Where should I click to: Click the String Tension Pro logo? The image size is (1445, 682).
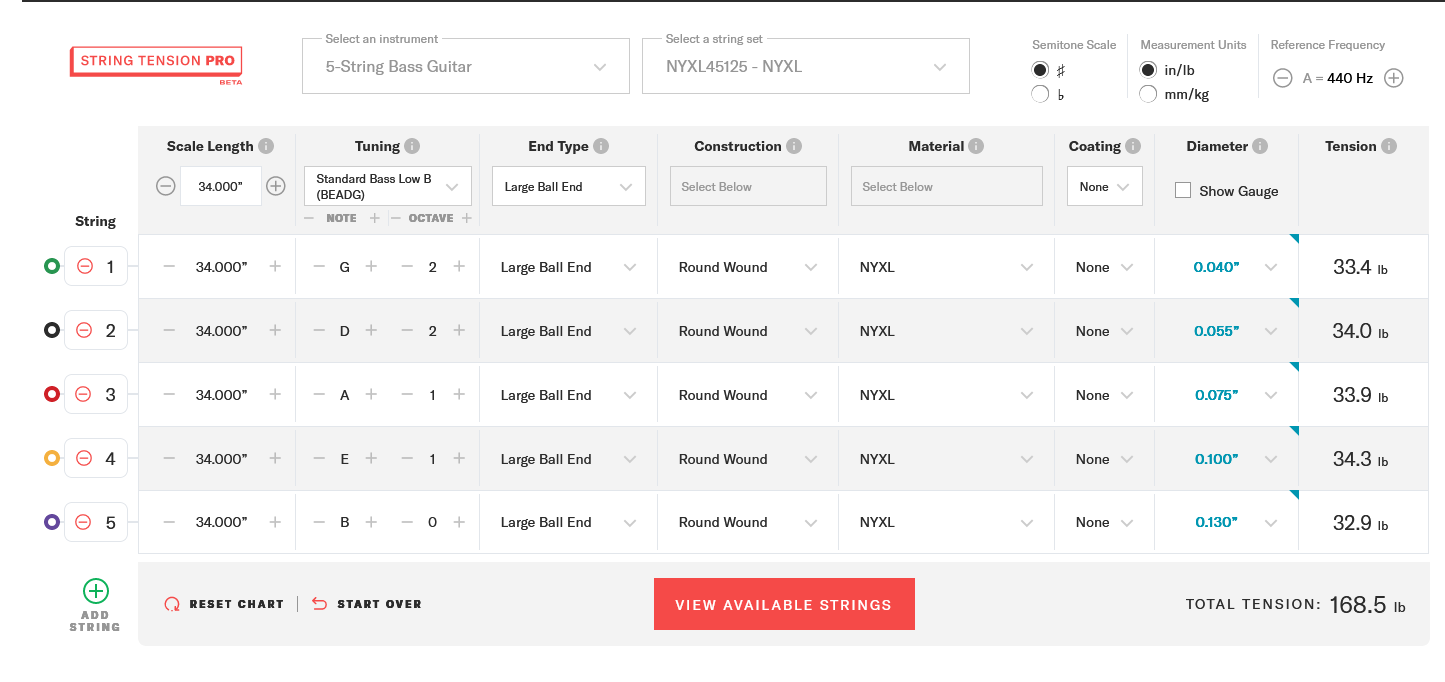pyautogui.click(x=156, y=63)
